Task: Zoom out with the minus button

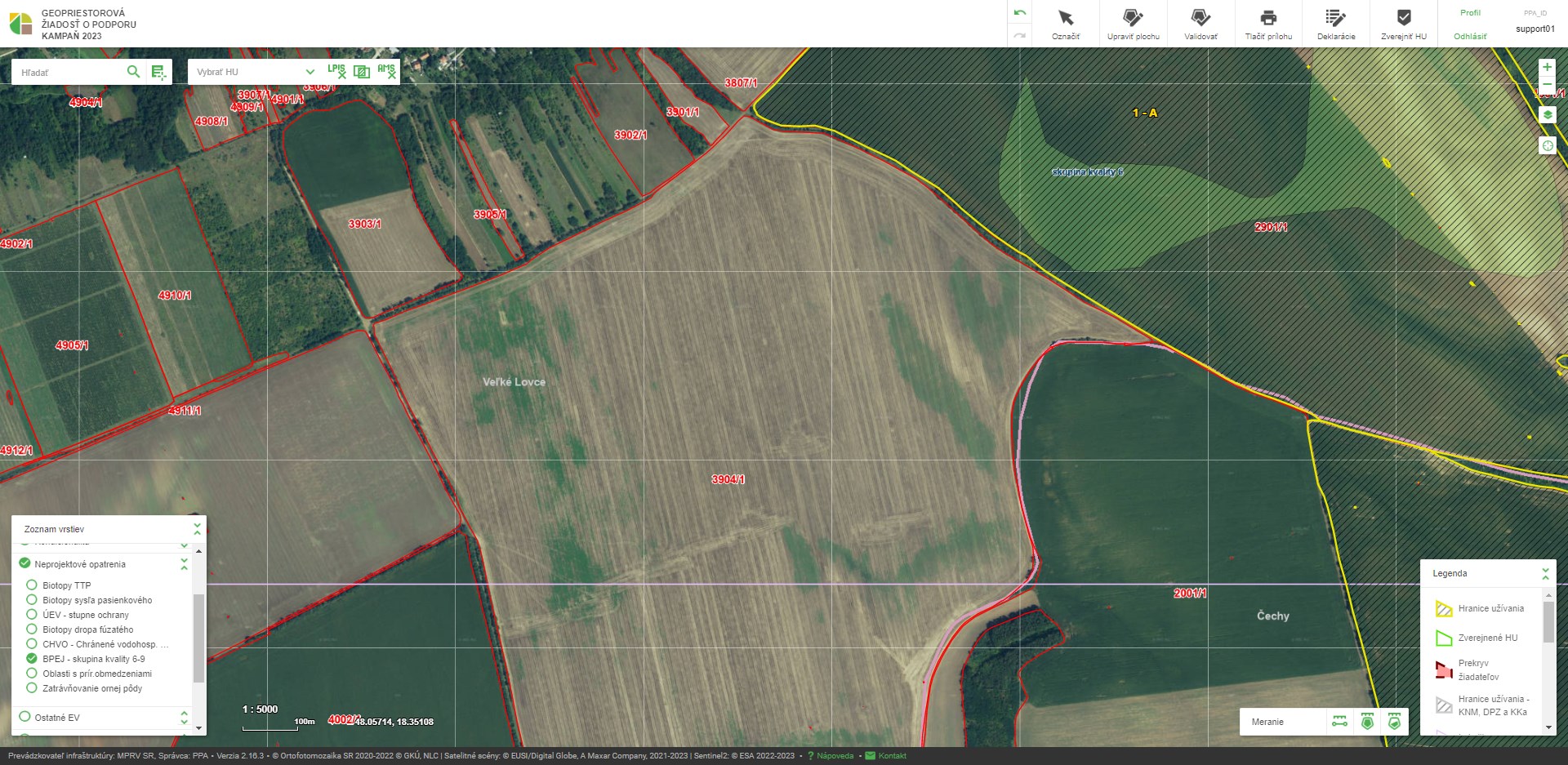Action: click(x=1547, y=84)
